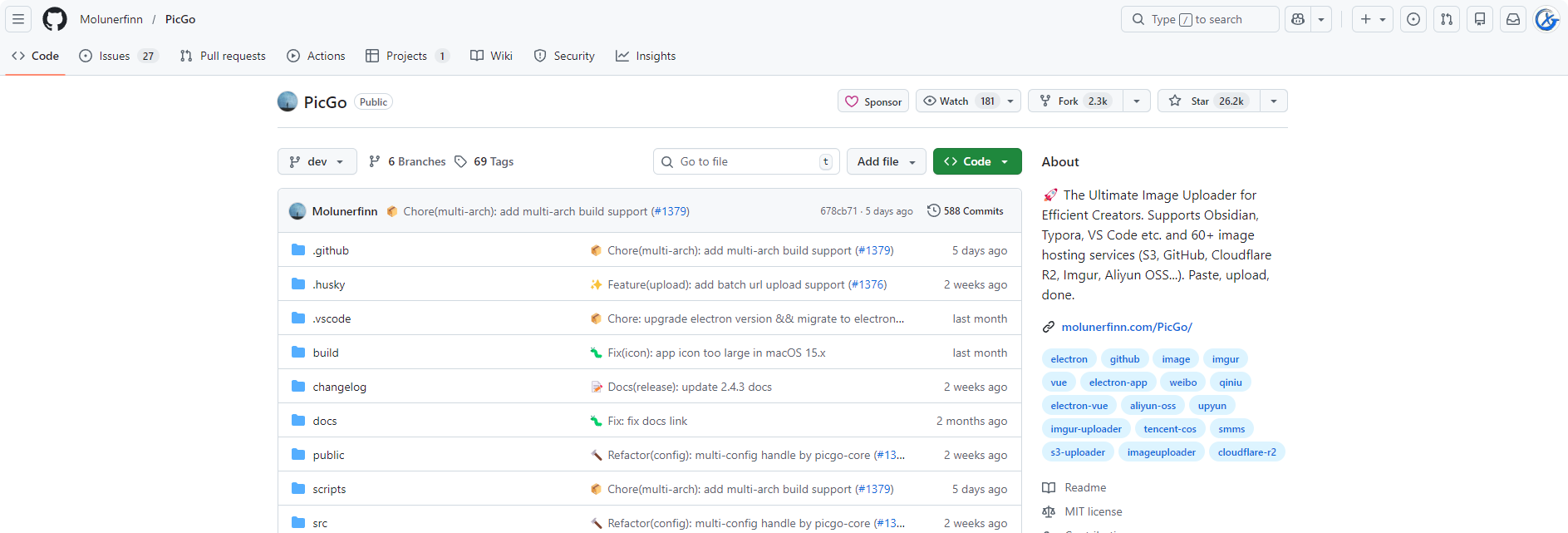Sponsor this repository
Image resolution: width=1568 pixels, height=533 pixels.
coord(873,101)
